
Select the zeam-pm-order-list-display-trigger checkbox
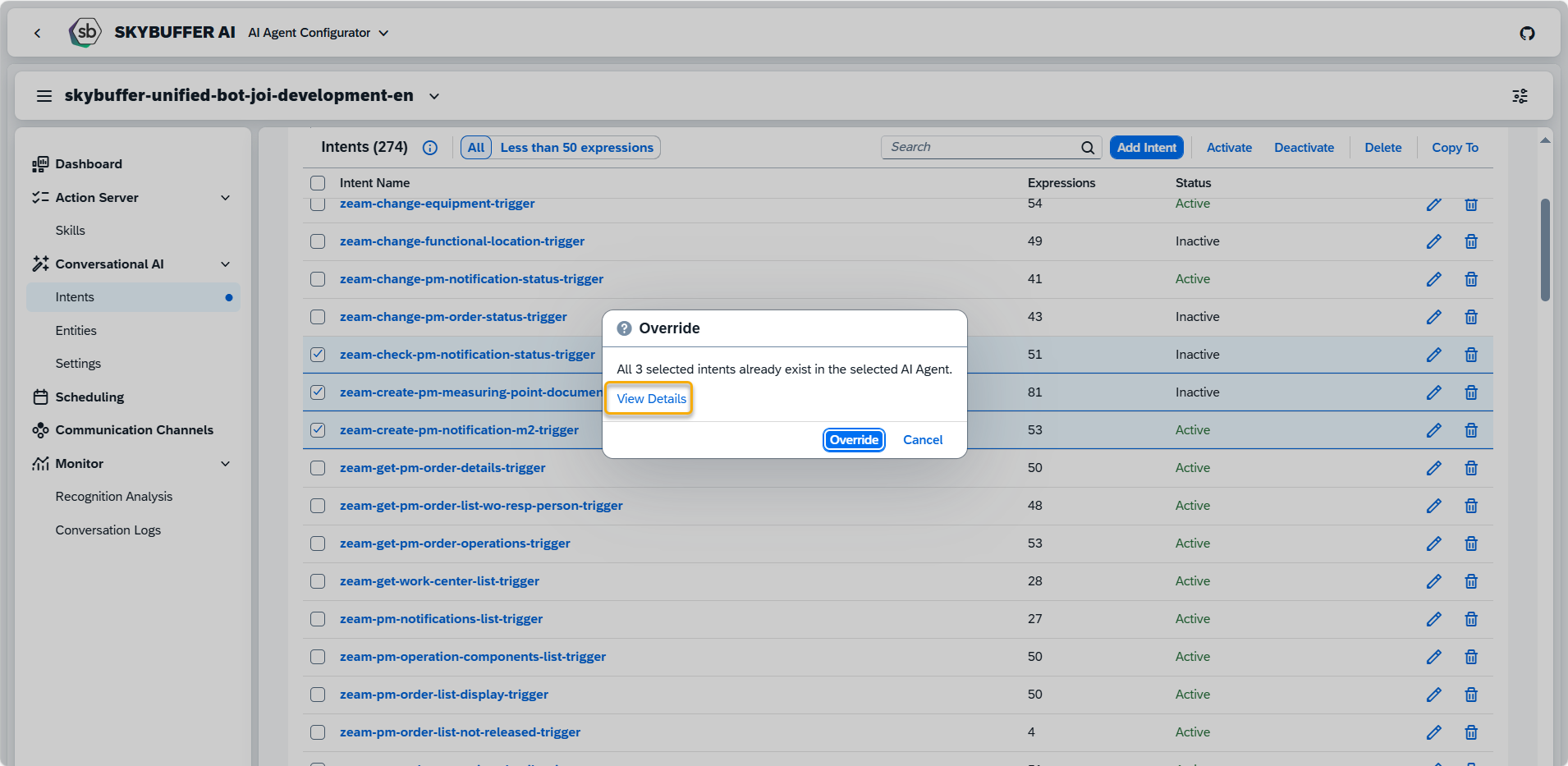(318, 695)
